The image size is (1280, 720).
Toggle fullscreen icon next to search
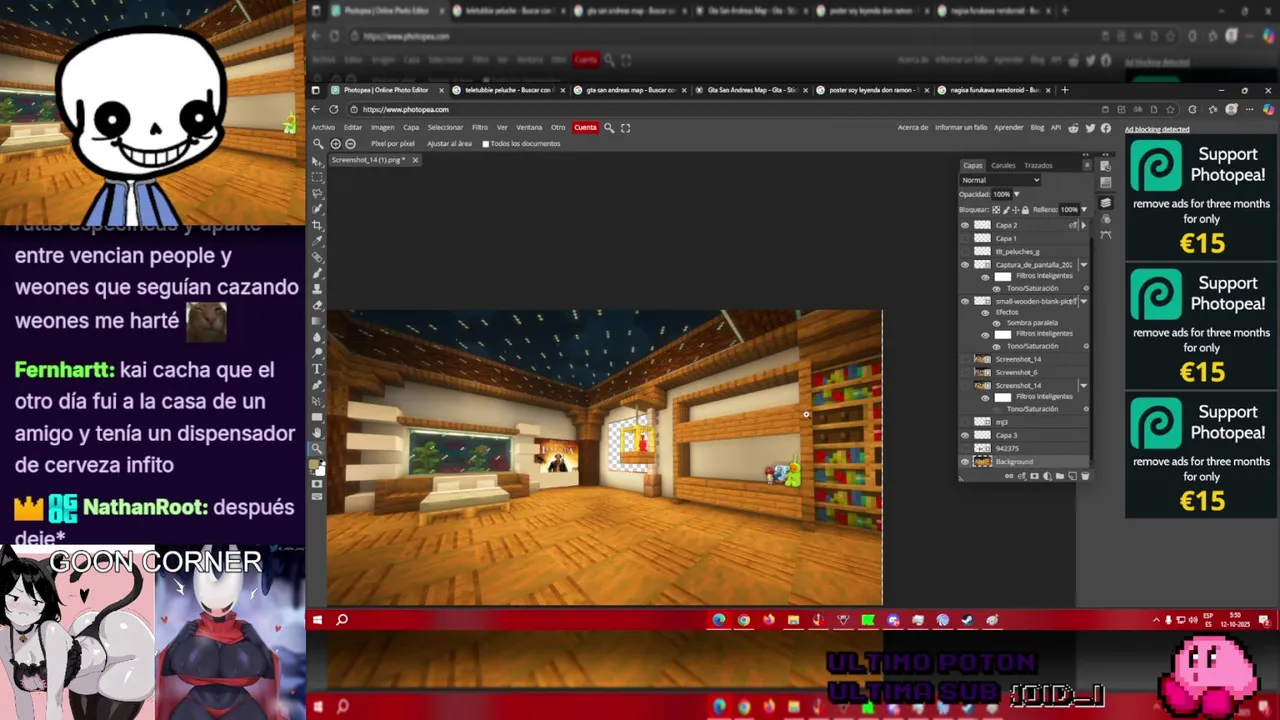point(626,128)
